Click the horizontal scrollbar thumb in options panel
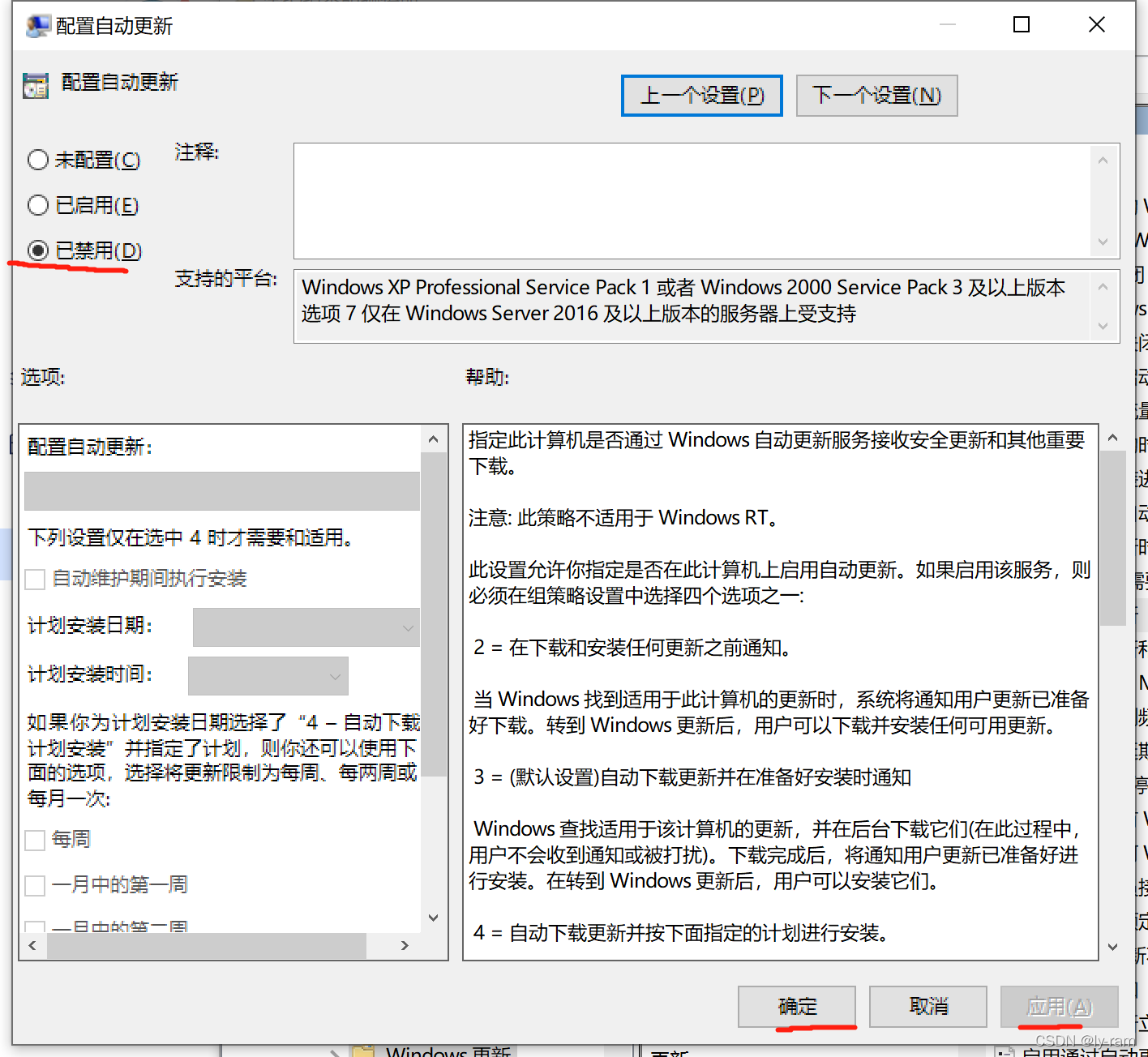 coord(207,945)
